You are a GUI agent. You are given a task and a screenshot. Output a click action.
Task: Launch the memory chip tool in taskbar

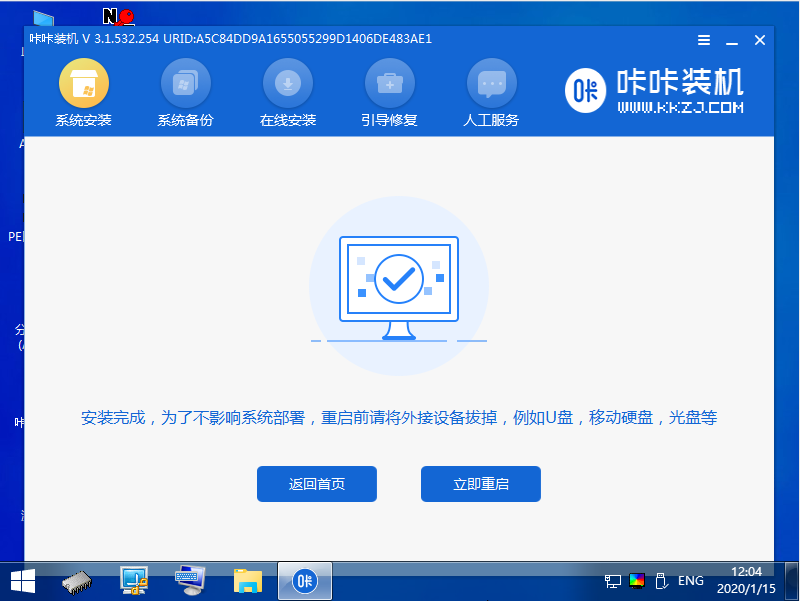click(x=77, y=580)
